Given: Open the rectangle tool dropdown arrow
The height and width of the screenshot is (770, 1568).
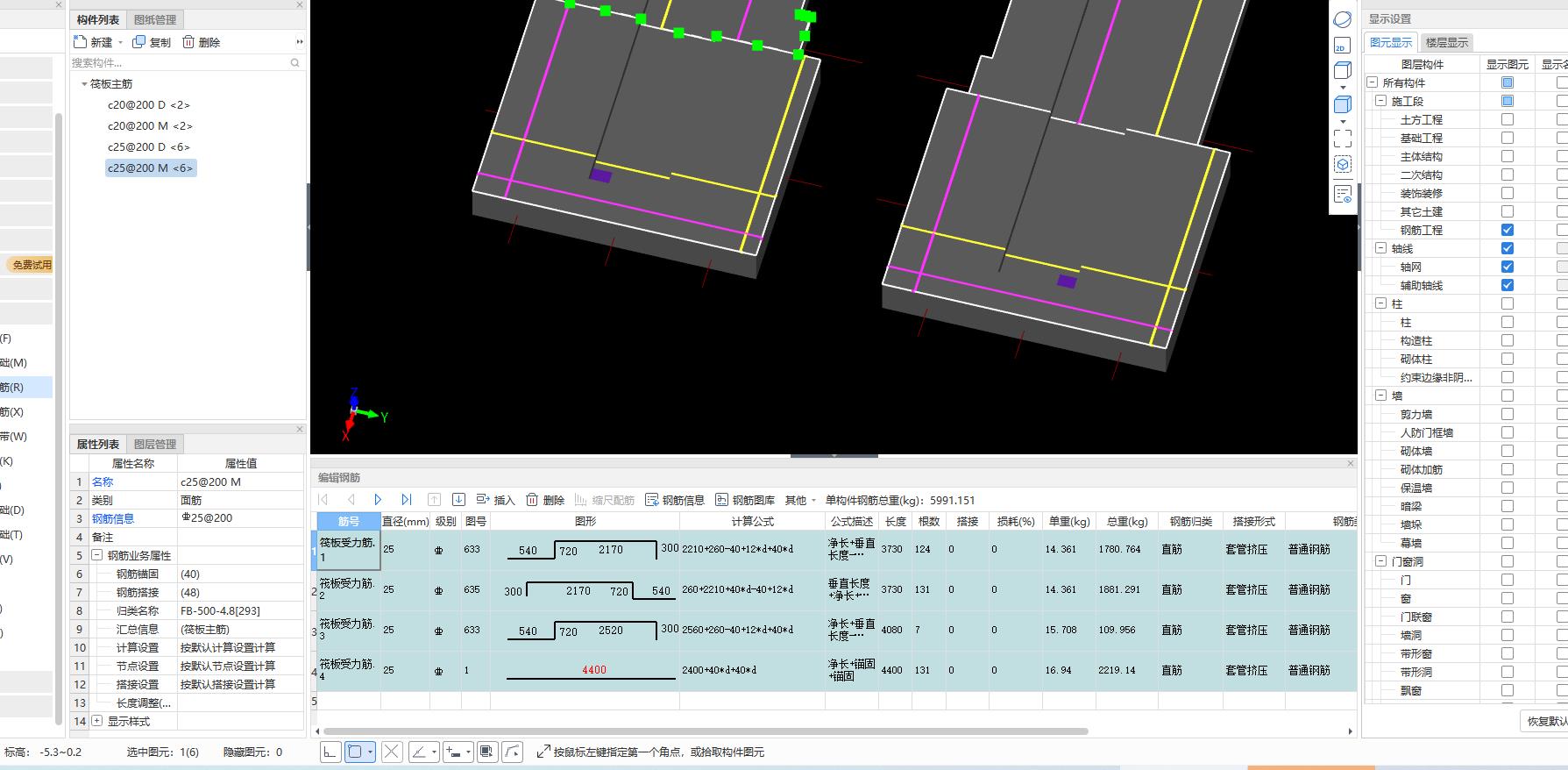Looking at the screenshot, I should [x=371, y=752].
